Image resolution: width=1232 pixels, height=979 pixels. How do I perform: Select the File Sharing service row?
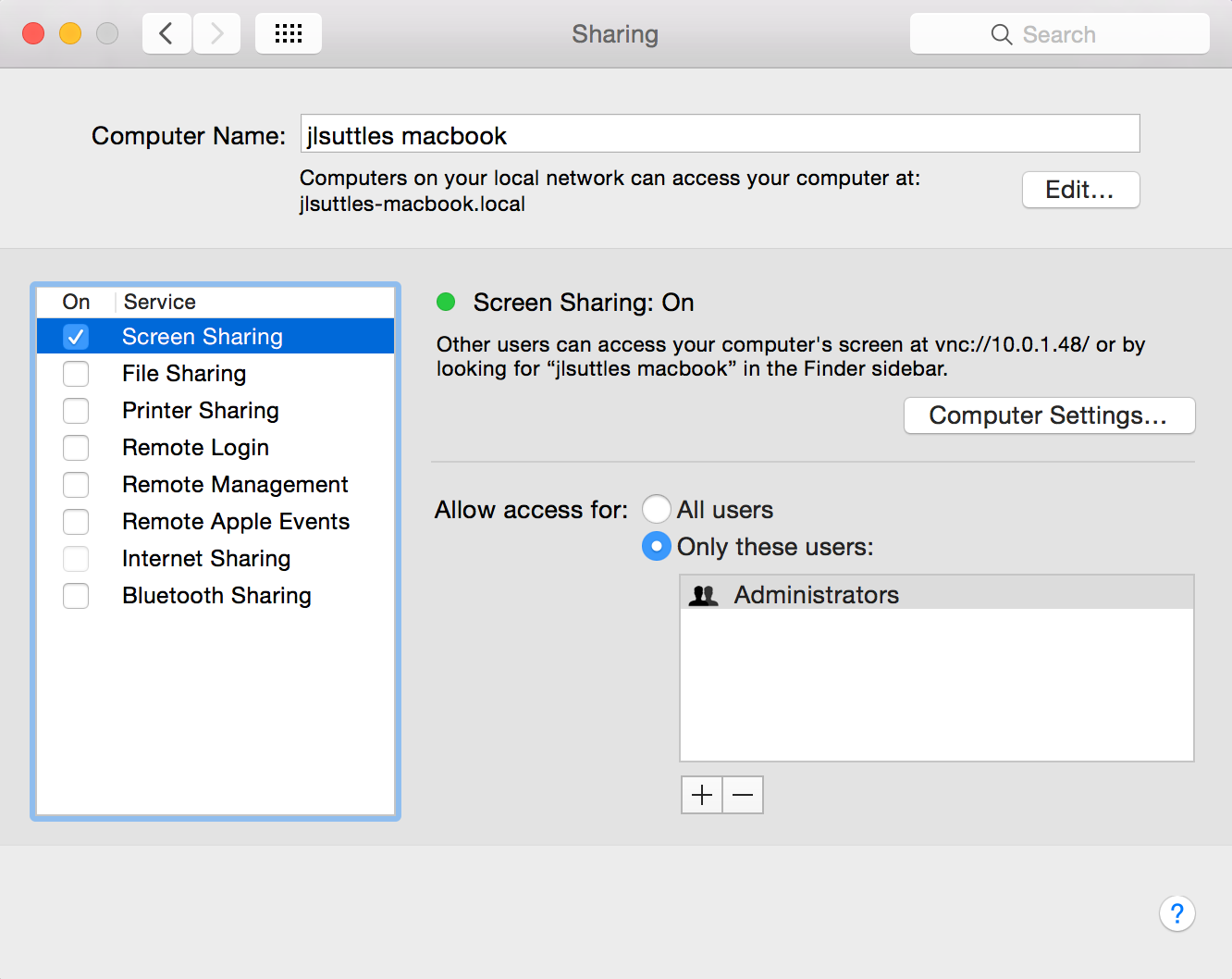pyautogui.click(x=216, y=374)
